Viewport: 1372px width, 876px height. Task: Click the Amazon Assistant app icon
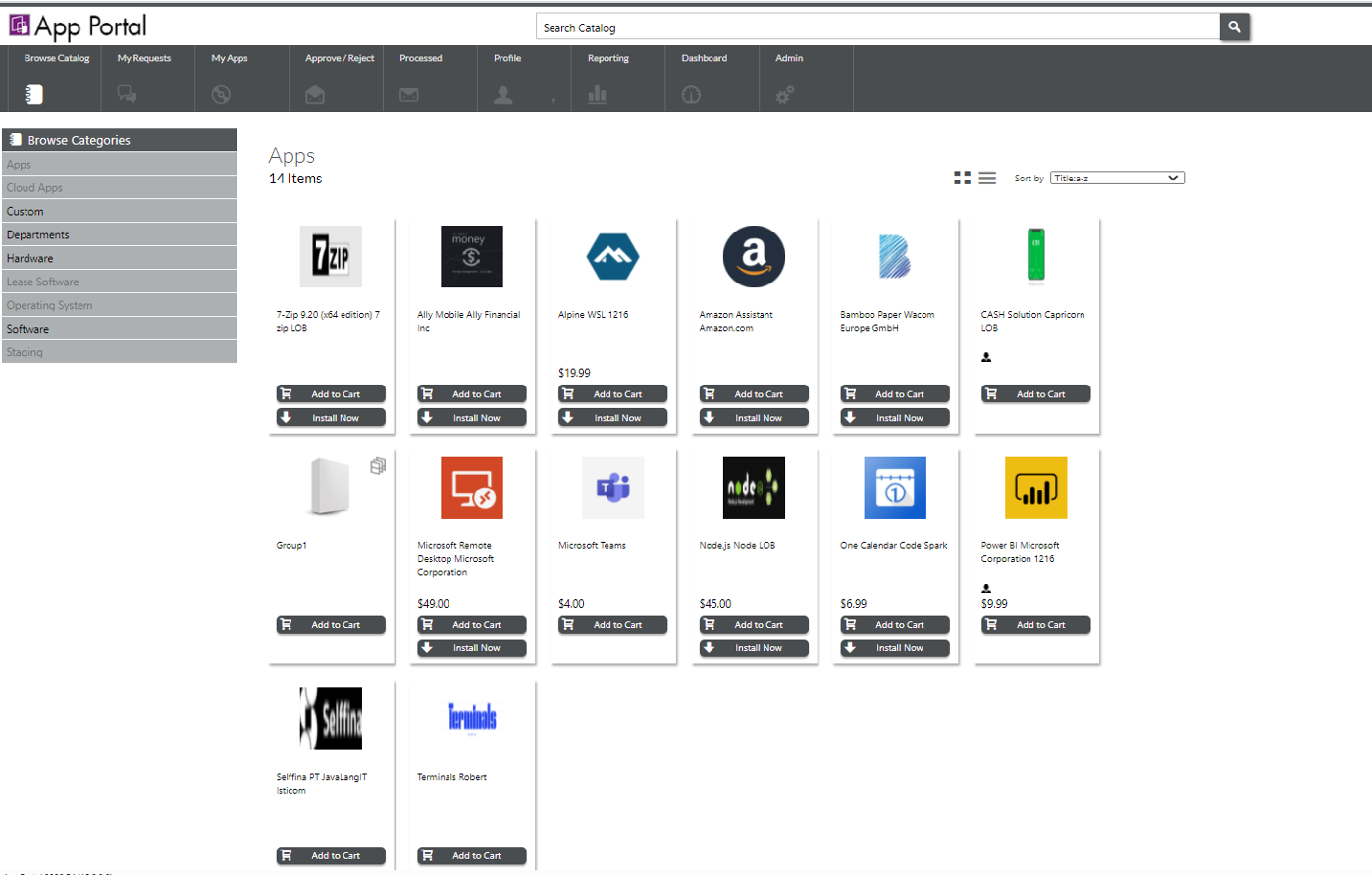point(754,257)
